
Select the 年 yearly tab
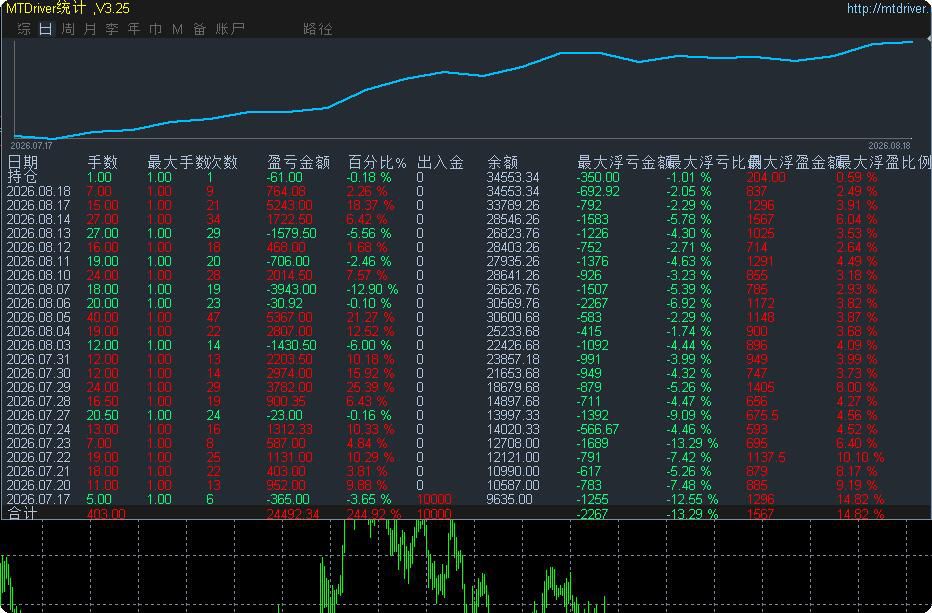pos(134,29)
